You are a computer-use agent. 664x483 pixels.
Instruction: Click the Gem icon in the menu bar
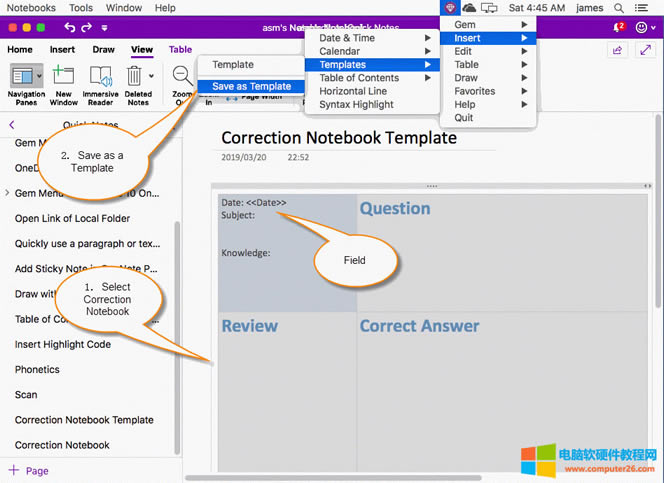(450, 8)
